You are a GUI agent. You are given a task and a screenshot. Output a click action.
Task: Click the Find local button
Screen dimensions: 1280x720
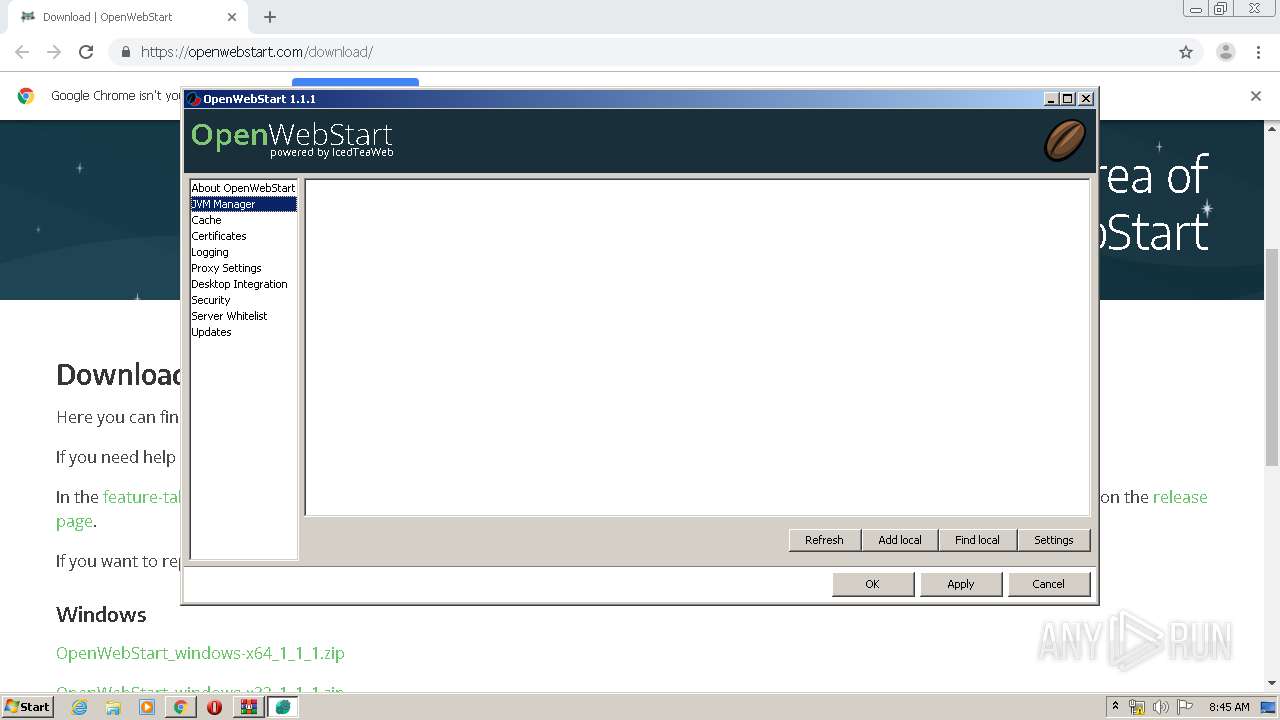(977, 540)
